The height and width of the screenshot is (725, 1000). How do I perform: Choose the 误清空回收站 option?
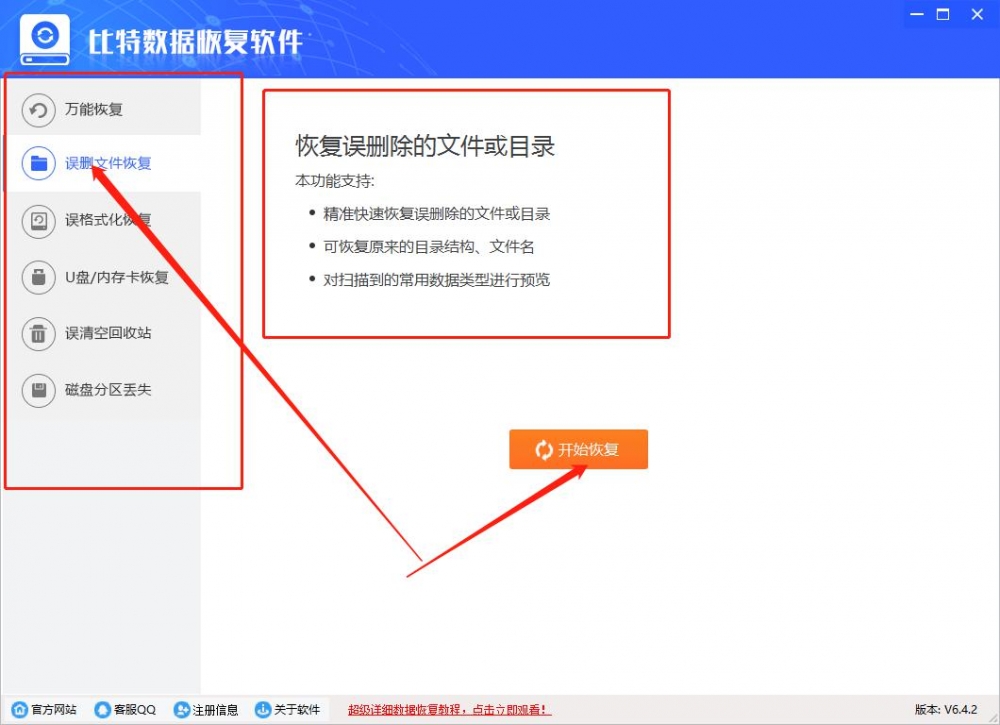click(x=108, y=333)
